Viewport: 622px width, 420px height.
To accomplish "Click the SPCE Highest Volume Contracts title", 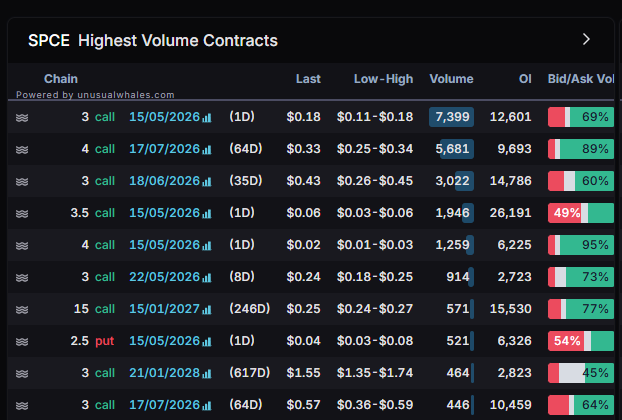I will tap(153, 41).
